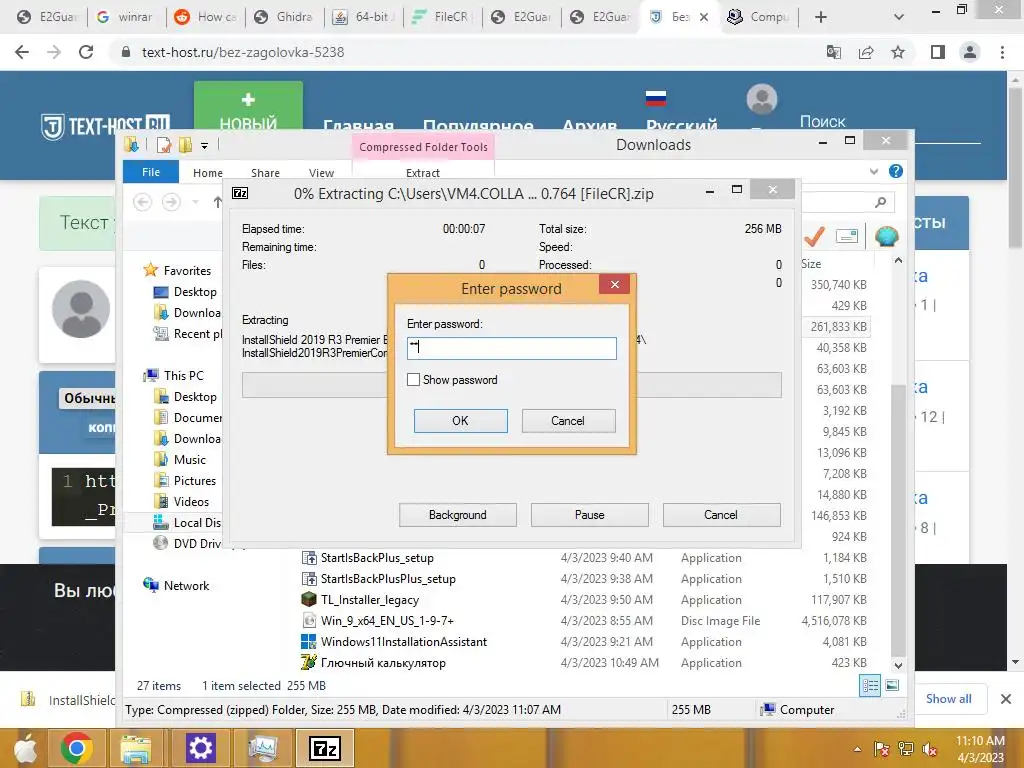Switch Explorer to large icons view
Image resolution: width=1024 pixels, height=768 pixels.
point(891,686)
